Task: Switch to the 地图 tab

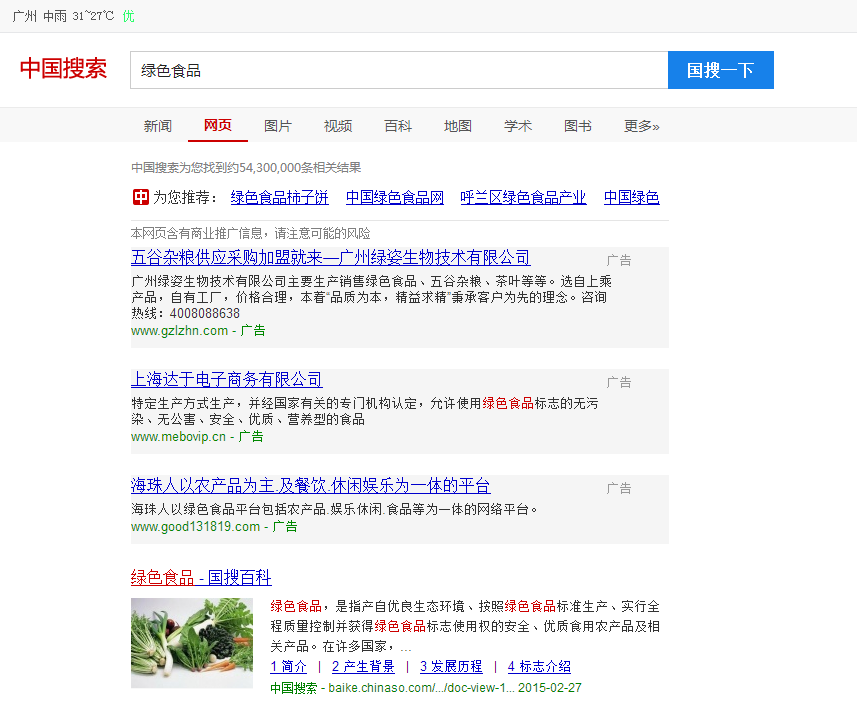Action: coord(458,126)
